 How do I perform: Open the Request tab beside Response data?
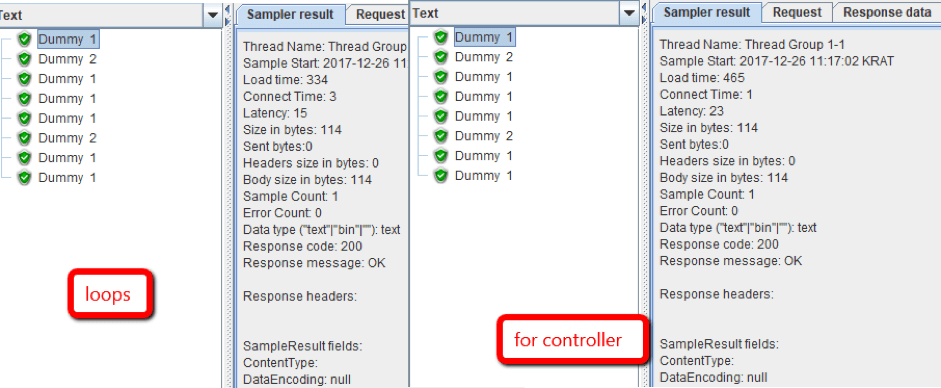point(797,12)
